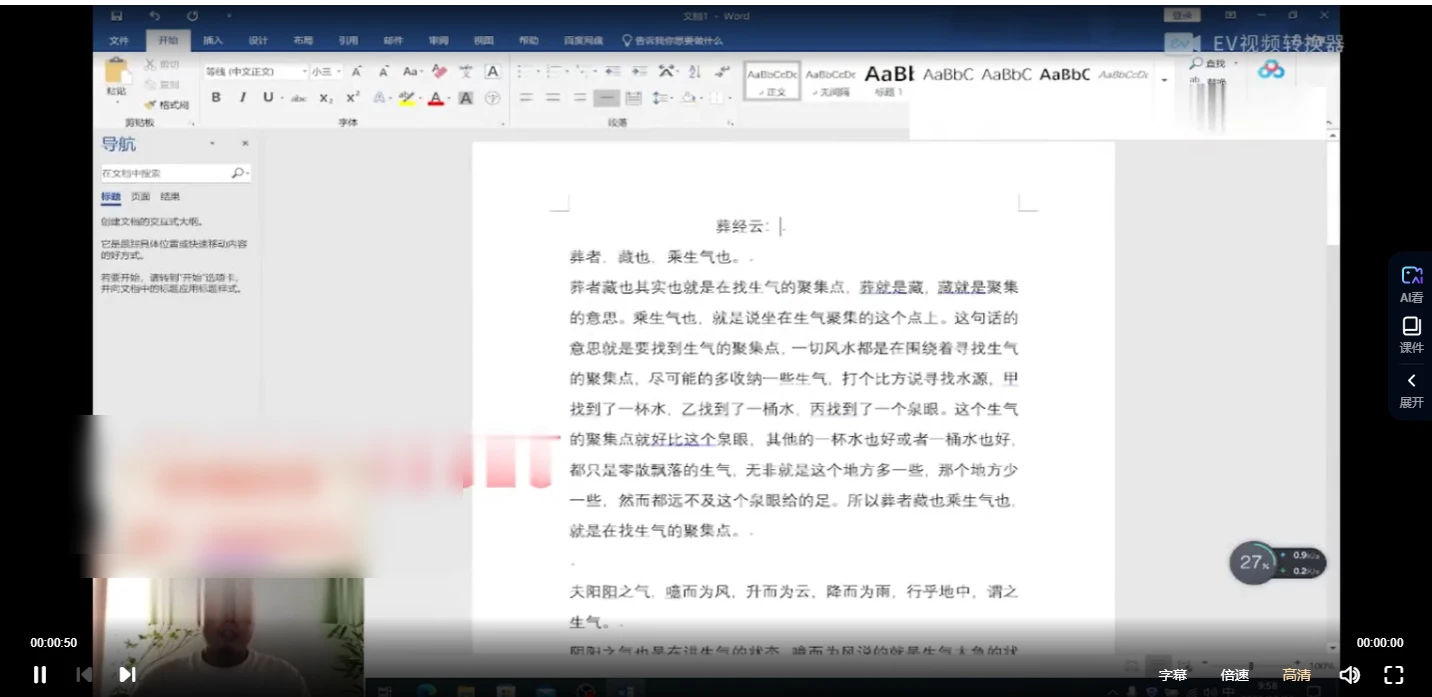Click the Sort A-Z icon
Screen dimensions: 1432x697
click(694, 72)
